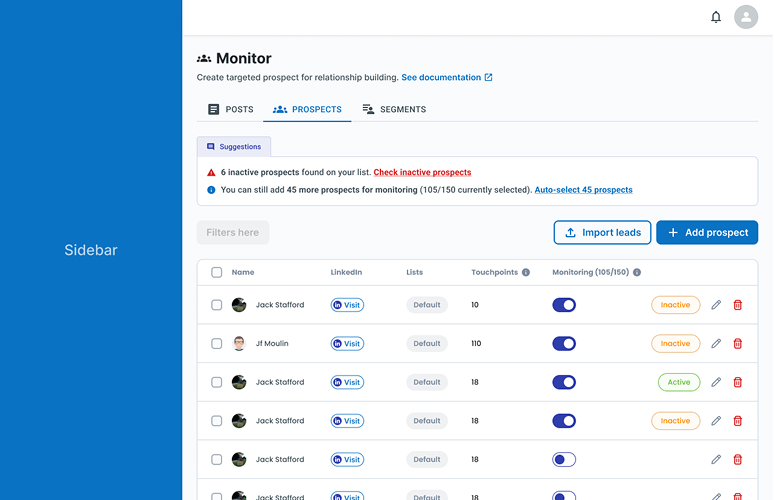Click the blue info icon beside the 45 more prospects message
The width and height of the screenshot is (774, 500).
point(211,190)
